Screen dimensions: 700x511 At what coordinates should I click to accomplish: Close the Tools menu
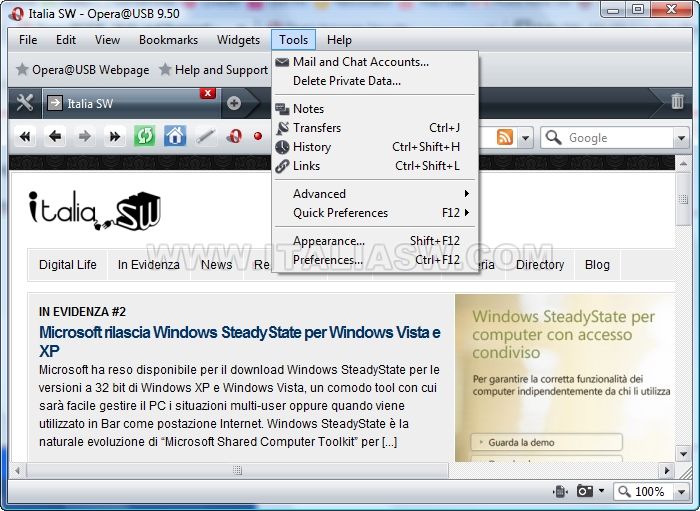tap(293, 40)
